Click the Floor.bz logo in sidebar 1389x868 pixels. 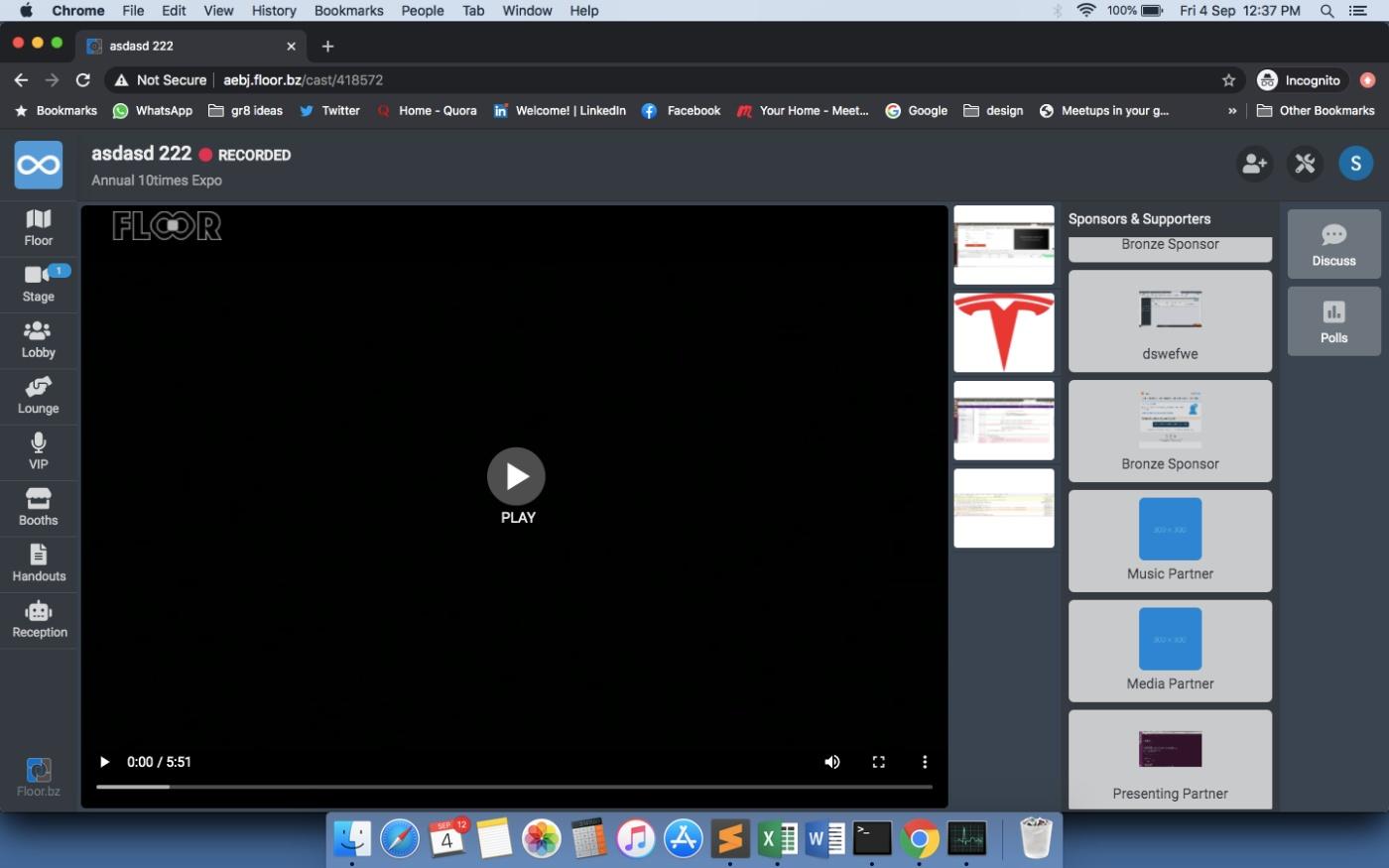[39, 778]
